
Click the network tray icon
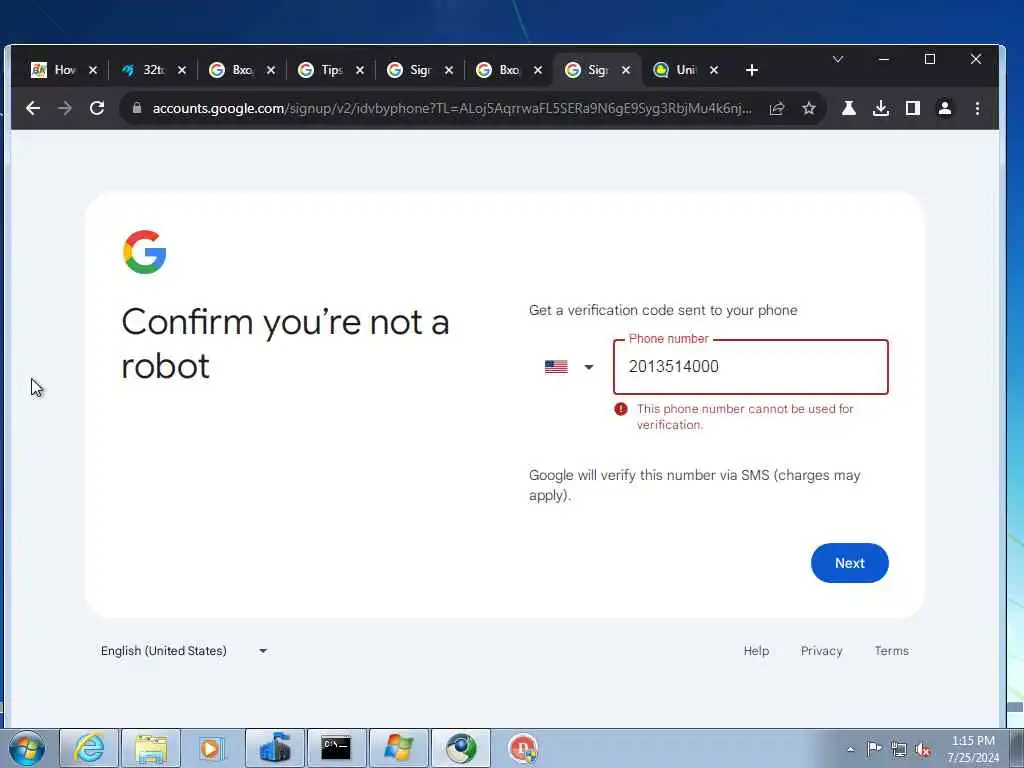pyautogui.click(x=899, y=749)
